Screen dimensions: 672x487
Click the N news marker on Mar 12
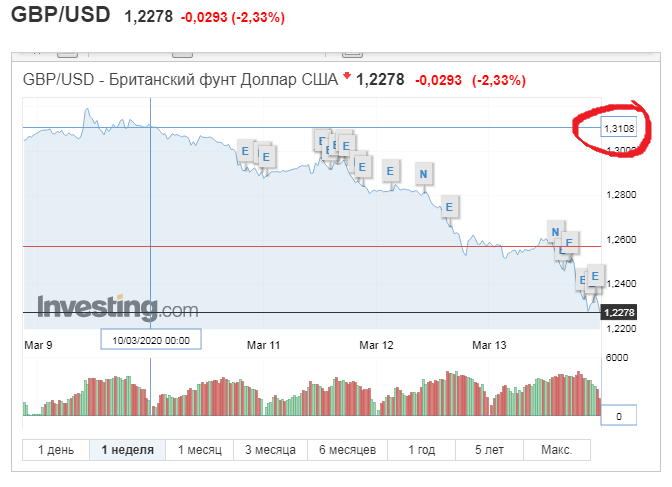tap(424, 175)
